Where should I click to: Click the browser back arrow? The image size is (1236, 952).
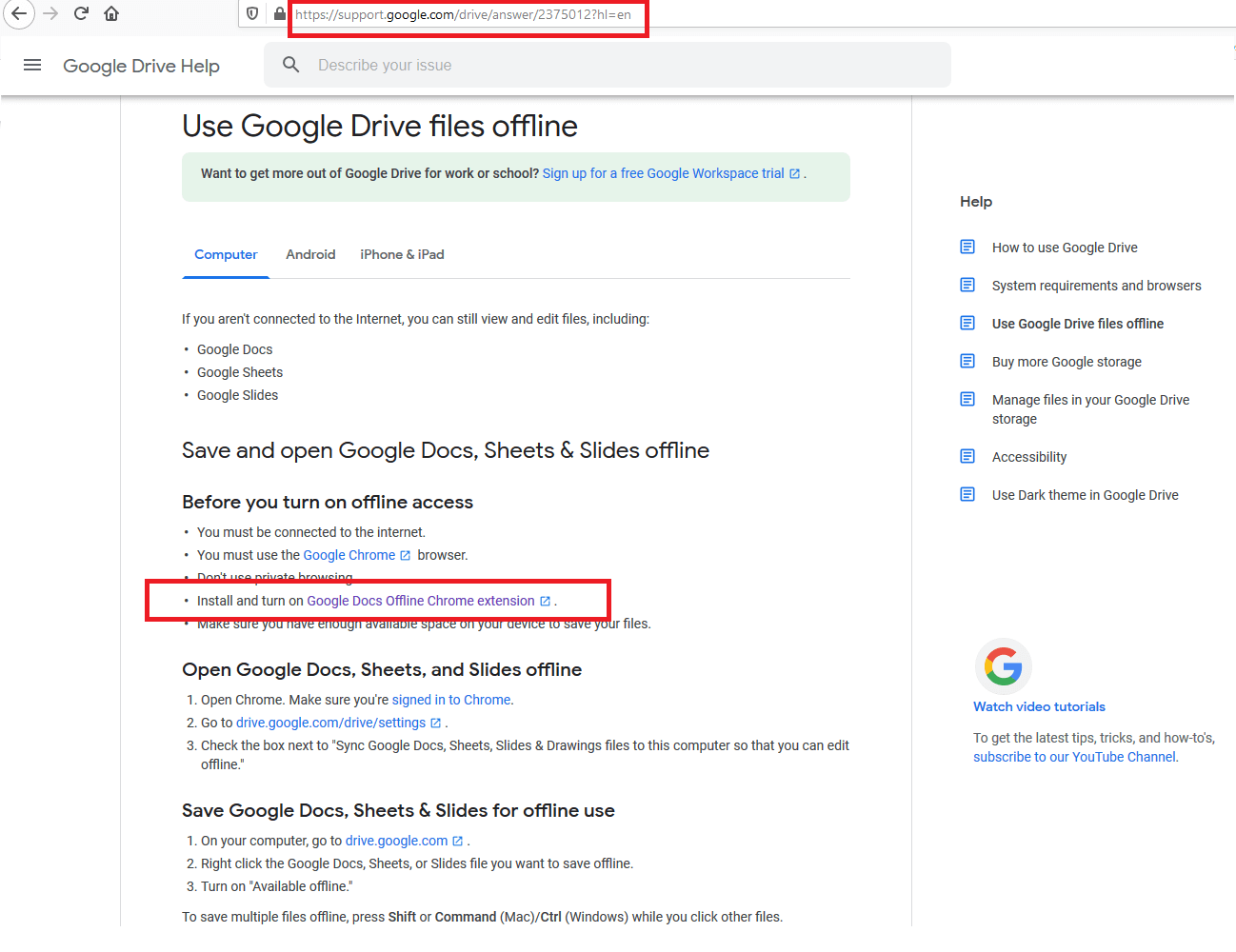coord(19,13)
